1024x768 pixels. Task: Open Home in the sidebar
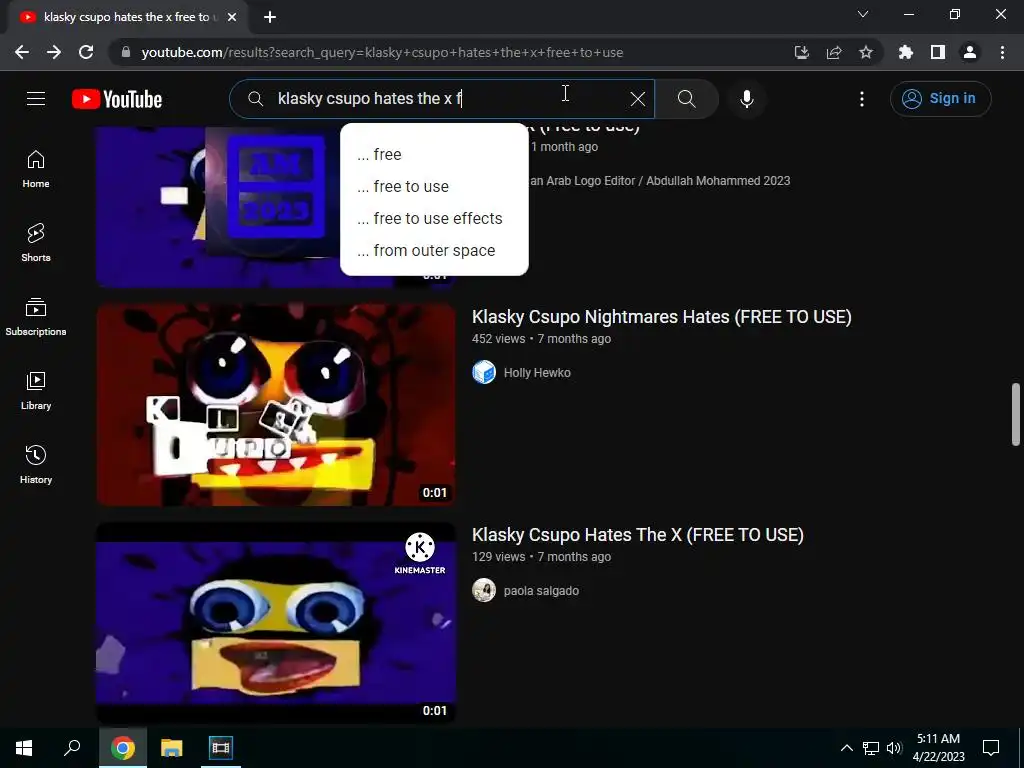point(36,169)
